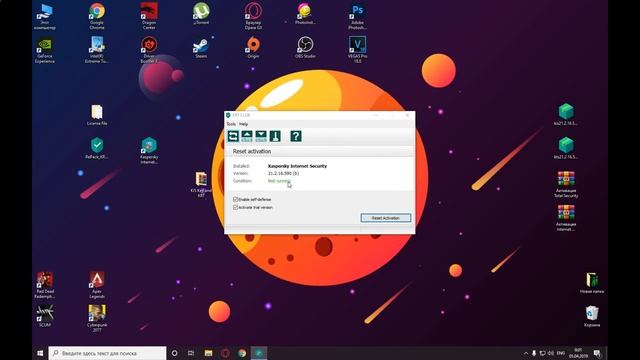Screen dimensions: 640x360
Task: Select the Cyberpunk 2077 desktop icon
Action: tap(97, 318)
